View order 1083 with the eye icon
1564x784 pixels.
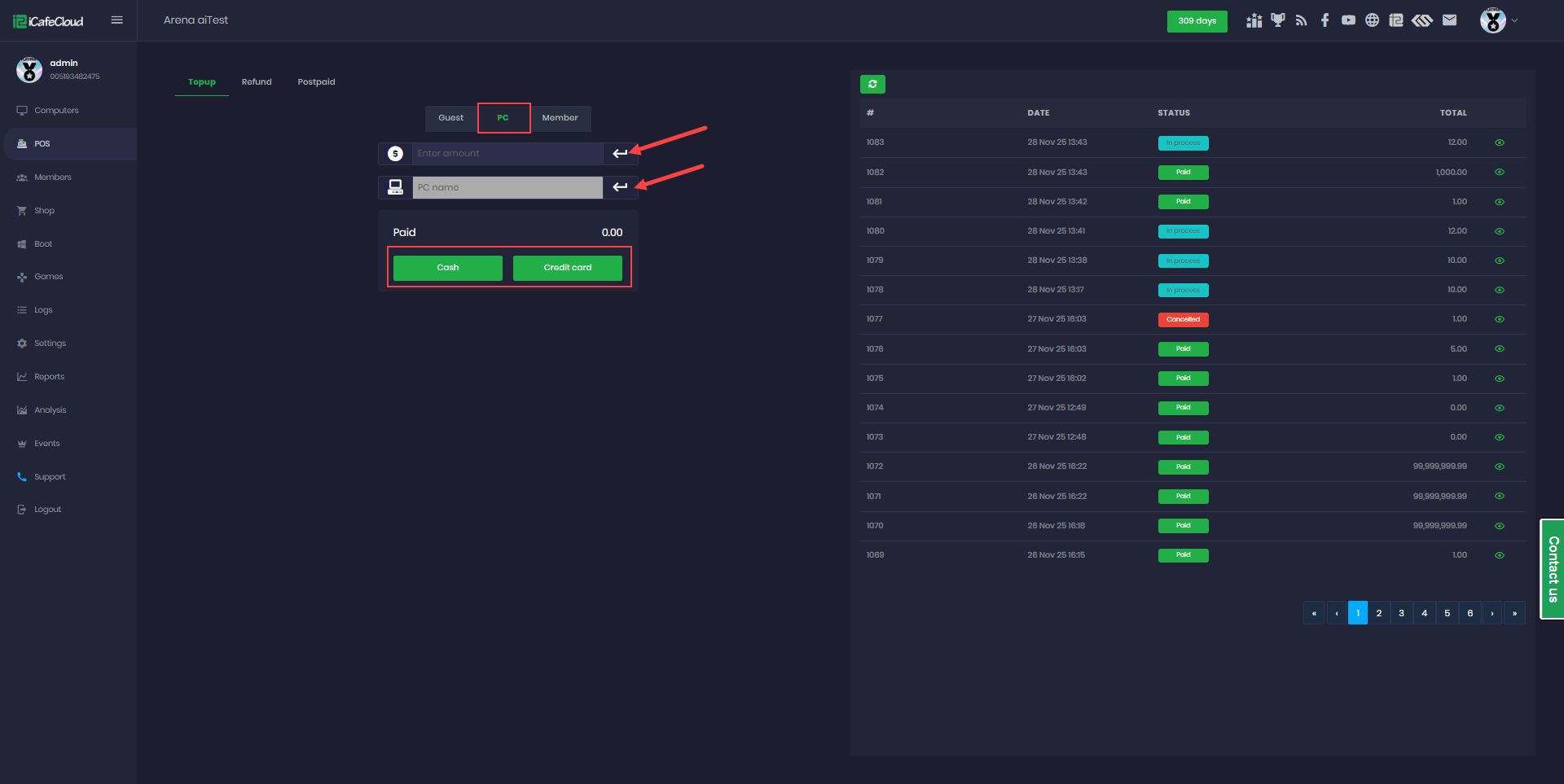pos(1499,142)
